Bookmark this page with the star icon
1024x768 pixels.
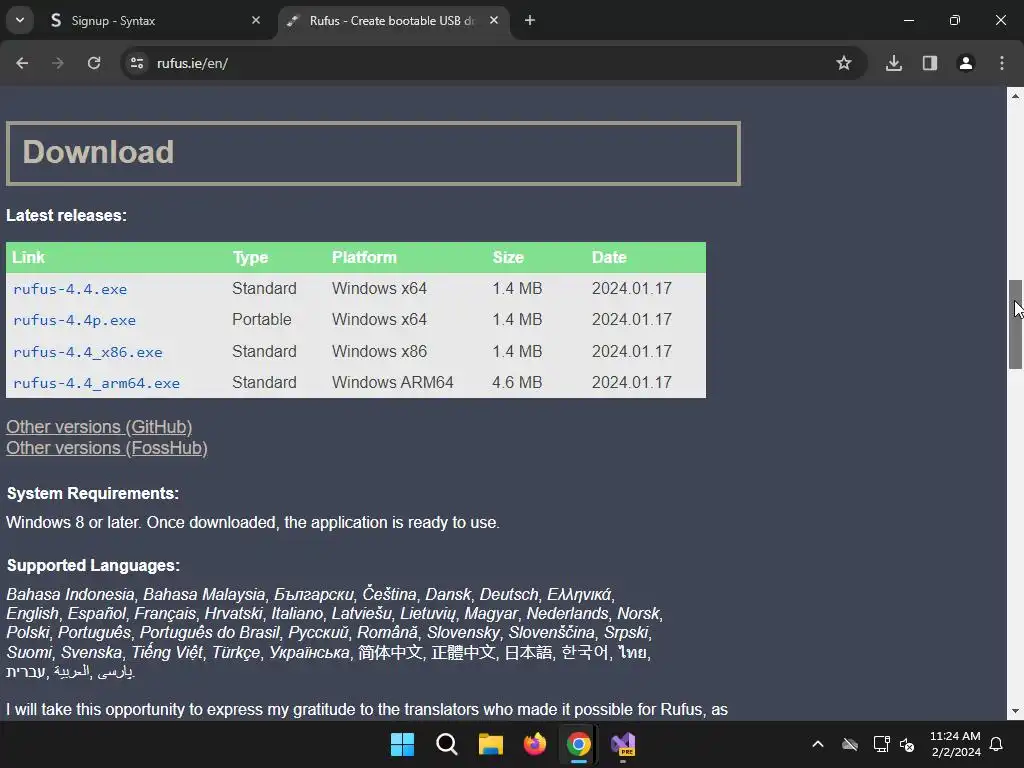pos(844,63)
